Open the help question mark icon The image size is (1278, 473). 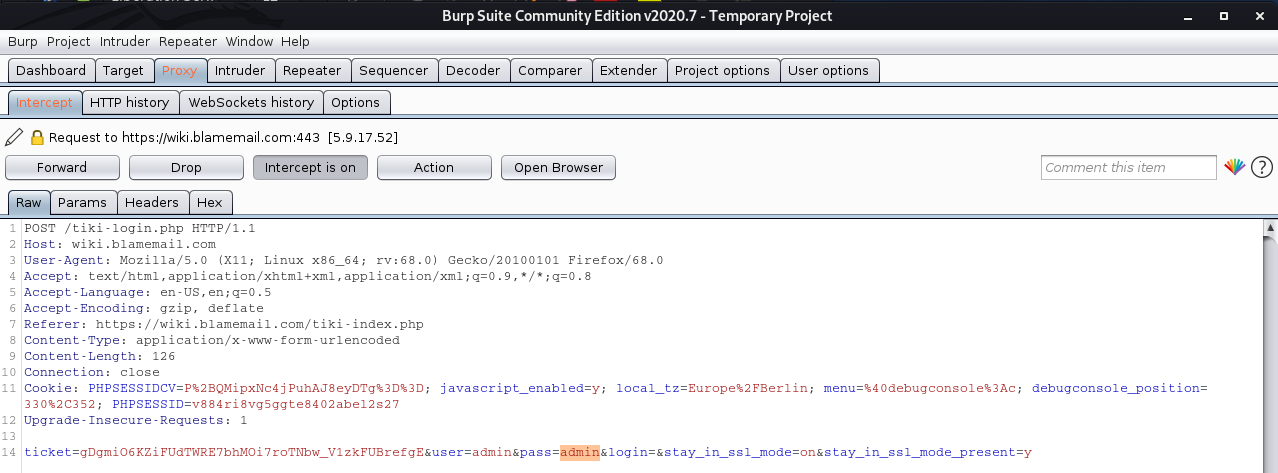coord(1261,167)
